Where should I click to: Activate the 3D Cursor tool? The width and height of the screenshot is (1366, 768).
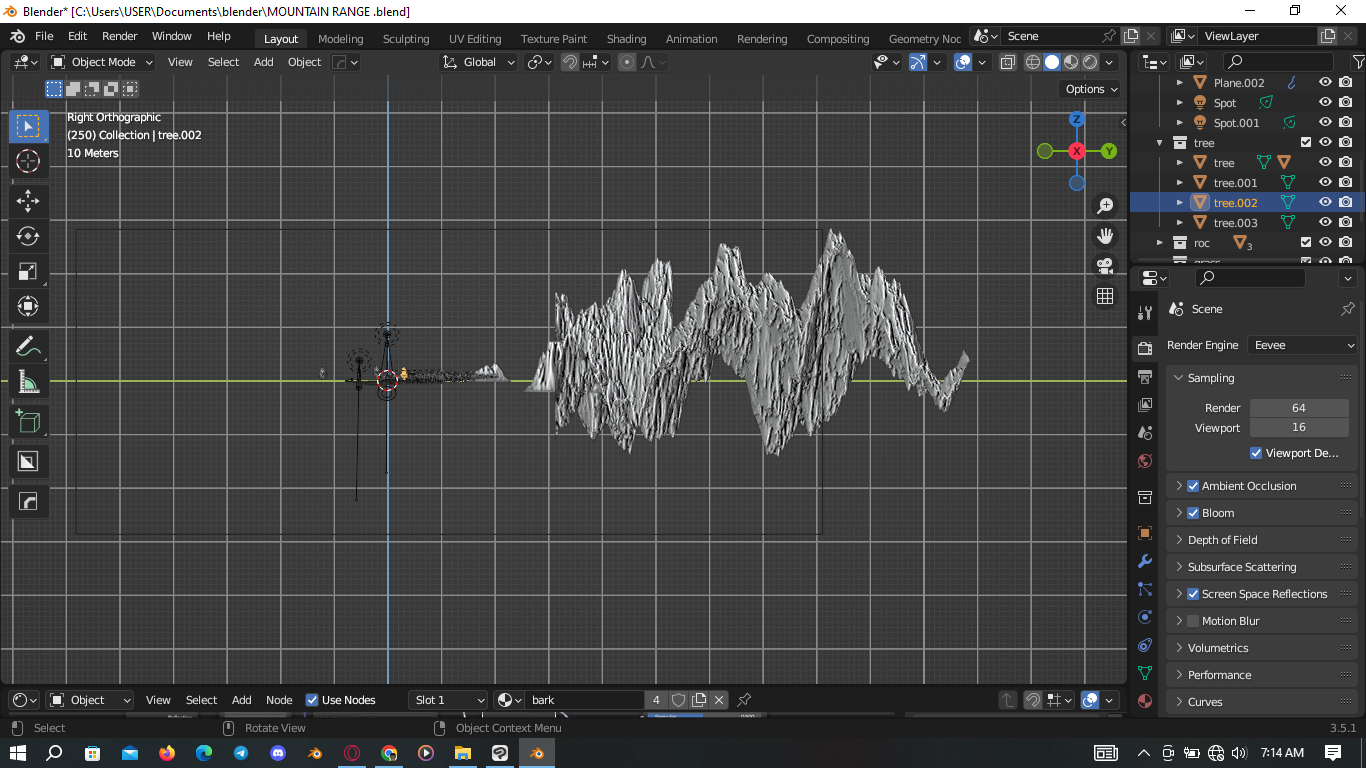[28, 162]
